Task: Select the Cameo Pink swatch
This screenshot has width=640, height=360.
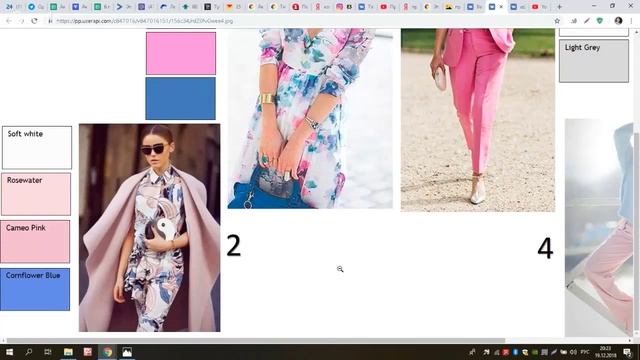Action: (x=35, y=242)
